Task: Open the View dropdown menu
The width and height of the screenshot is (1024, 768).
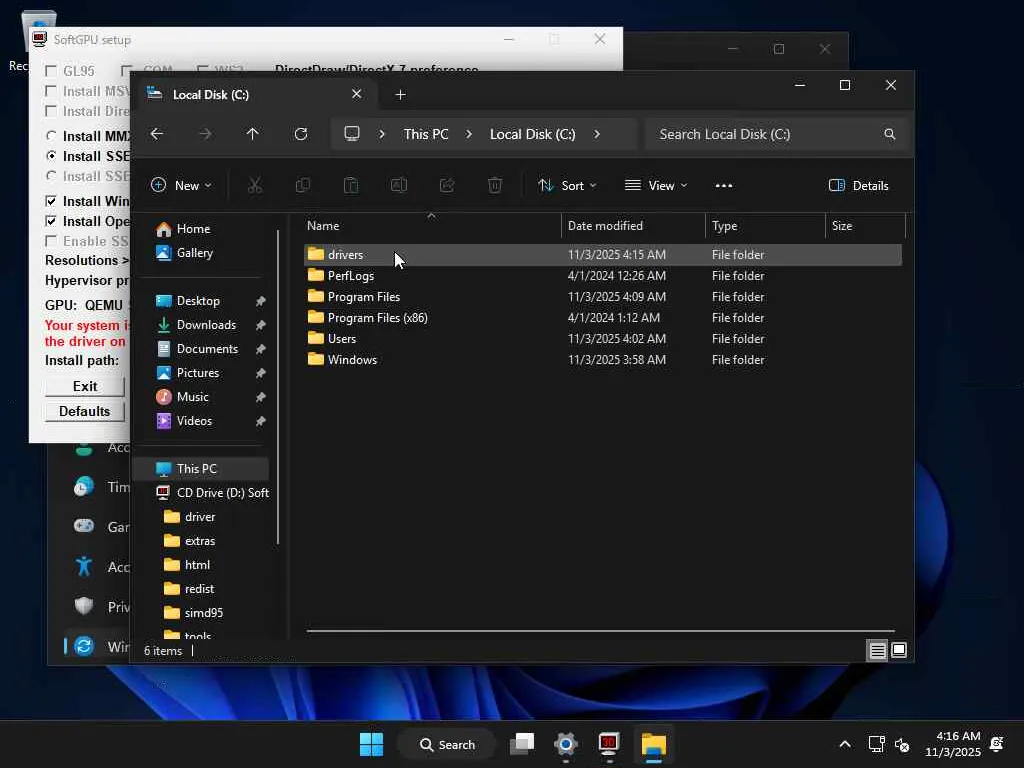Action: click(656, 185)
